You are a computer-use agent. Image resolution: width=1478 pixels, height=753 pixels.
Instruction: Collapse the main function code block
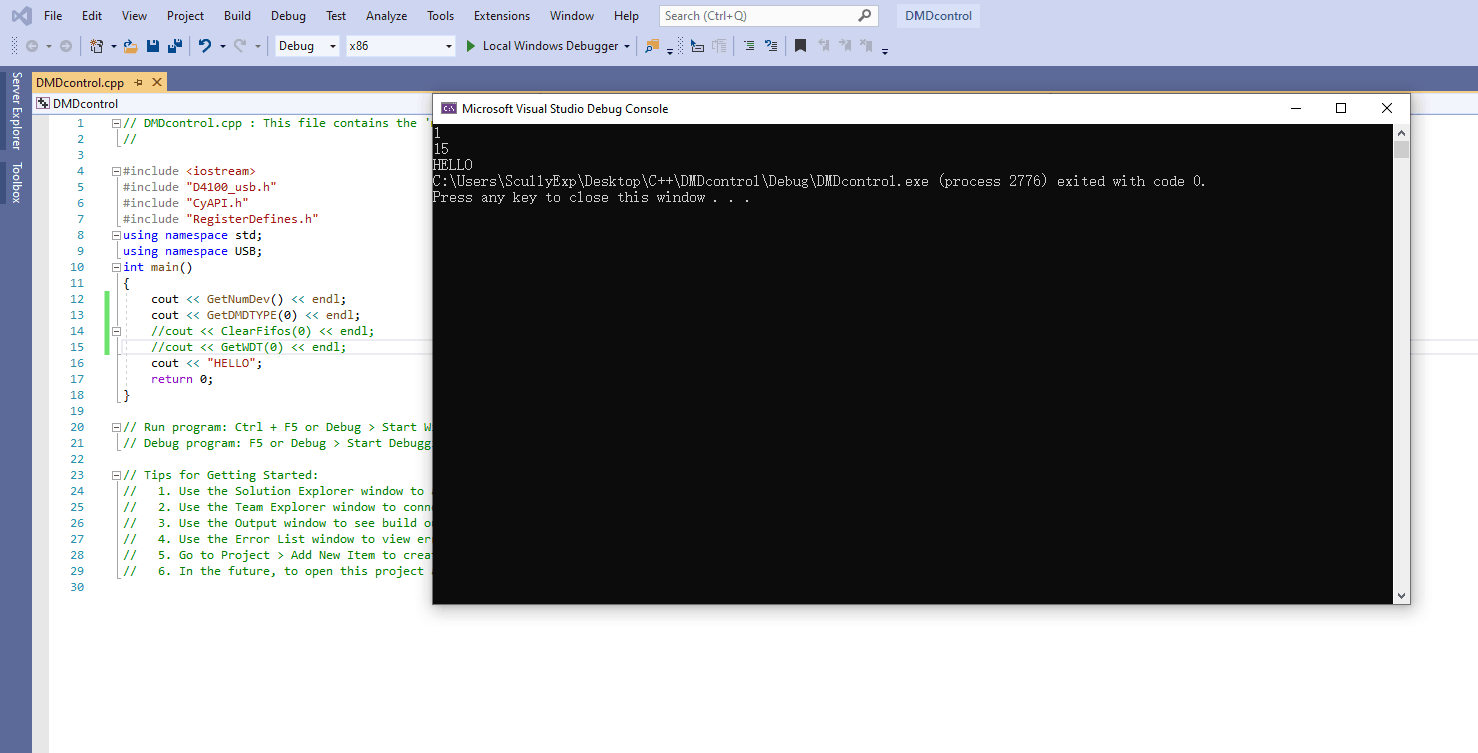point(116,267)
